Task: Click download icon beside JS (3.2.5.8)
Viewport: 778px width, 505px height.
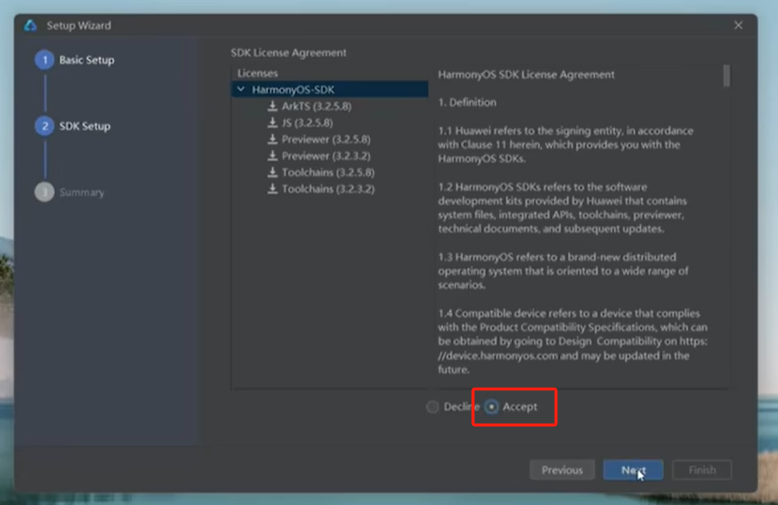Action: 272,122
